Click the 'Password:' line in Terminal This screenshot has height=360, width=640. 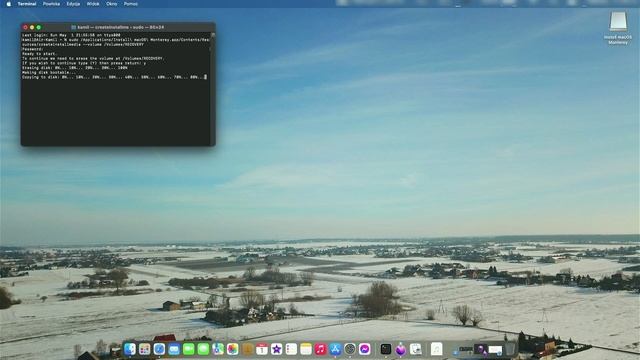pos(32,49)
